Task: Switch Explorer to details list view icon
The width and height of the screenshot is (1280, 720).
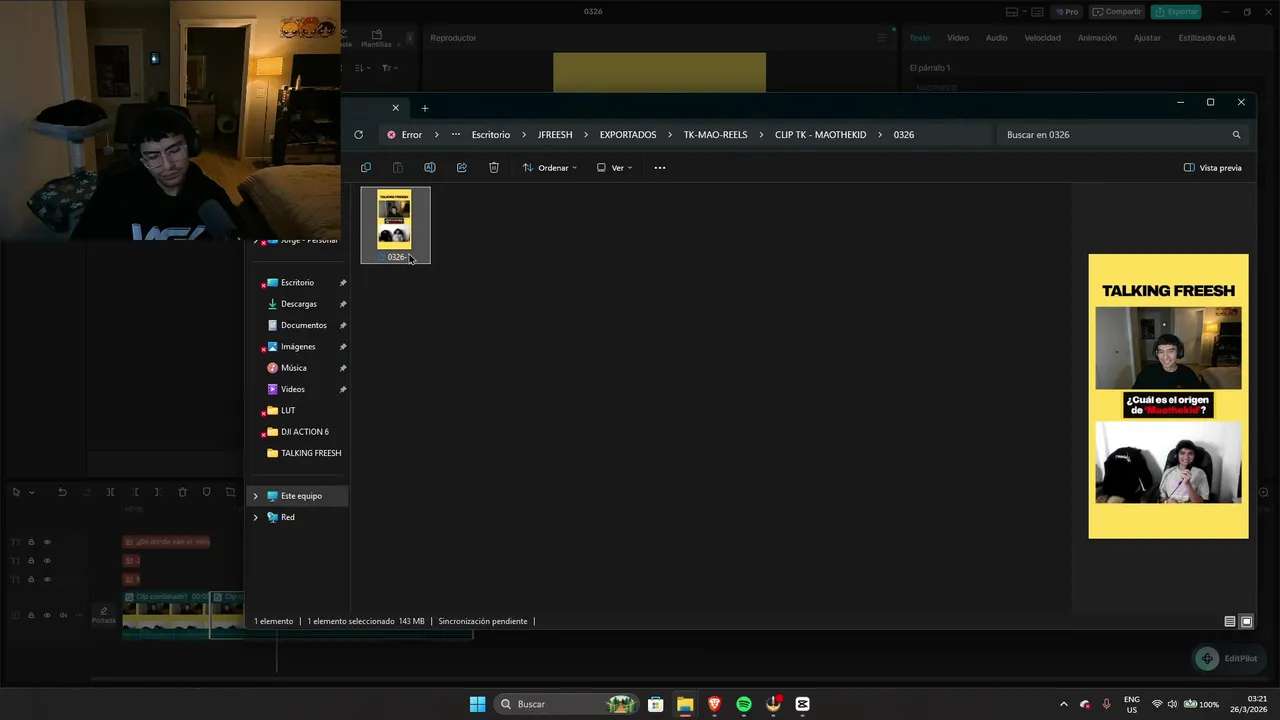Action: (1230, 622)
